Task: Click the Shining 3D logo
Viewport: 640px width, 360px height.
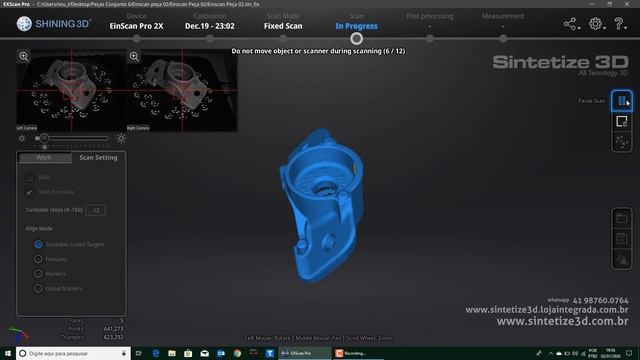Action: (54, 24)
